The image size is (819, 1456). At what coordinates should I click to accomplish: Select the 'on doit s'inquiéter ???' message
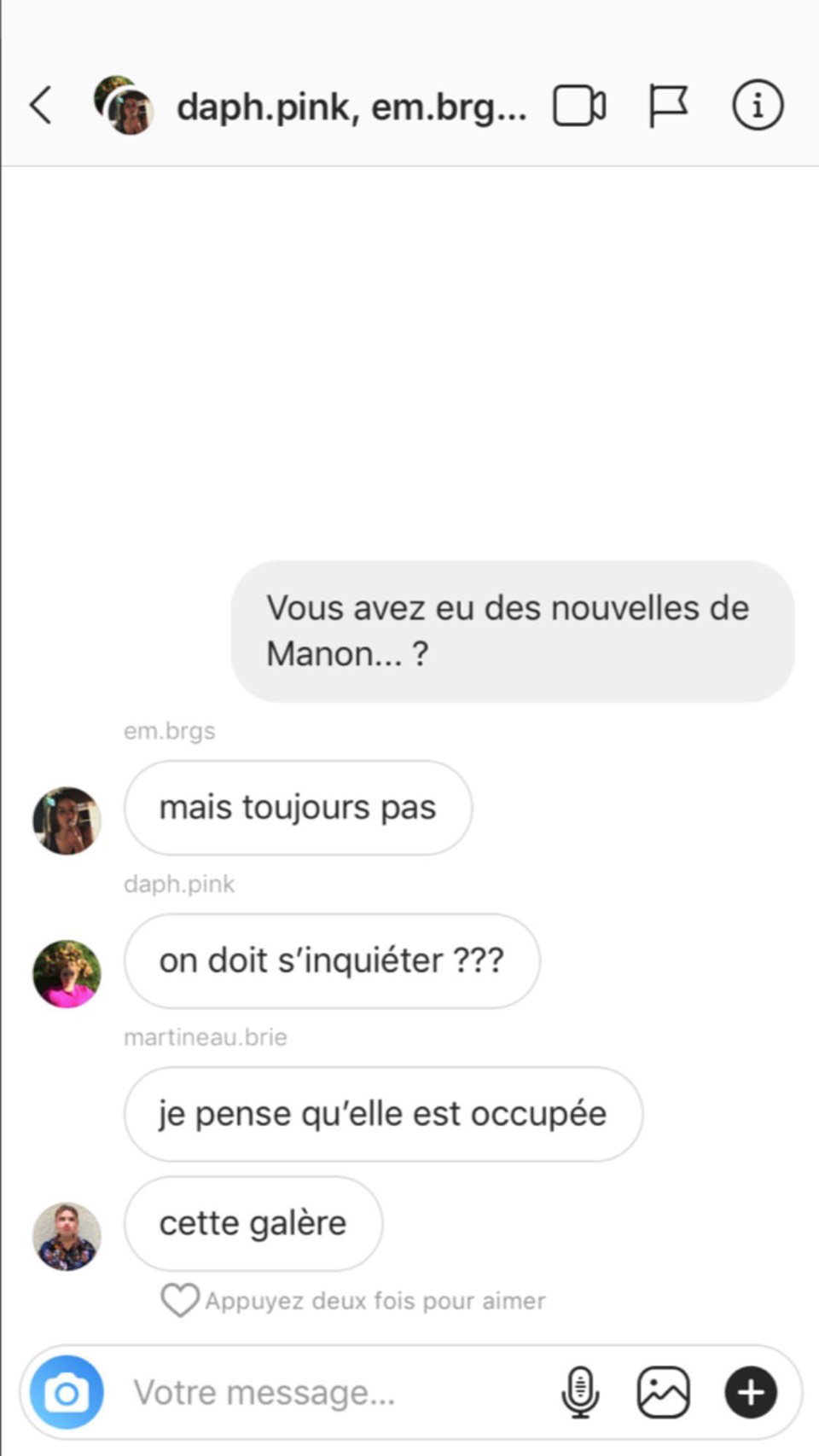click(332, 961)
